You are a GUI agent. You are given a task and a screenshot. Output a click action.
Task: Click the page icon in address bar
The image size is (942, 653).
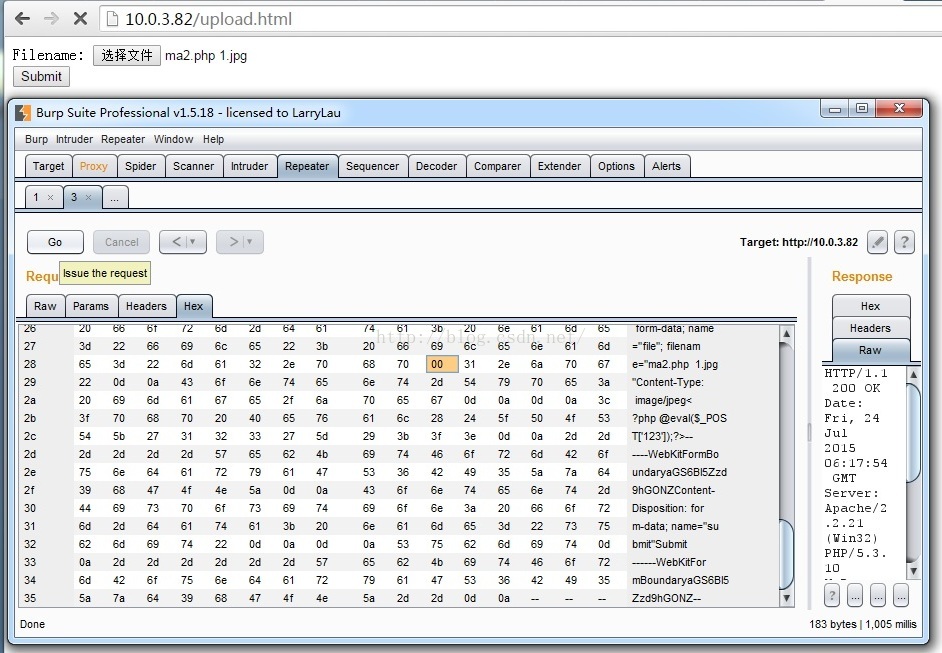[x=112, y=19]
